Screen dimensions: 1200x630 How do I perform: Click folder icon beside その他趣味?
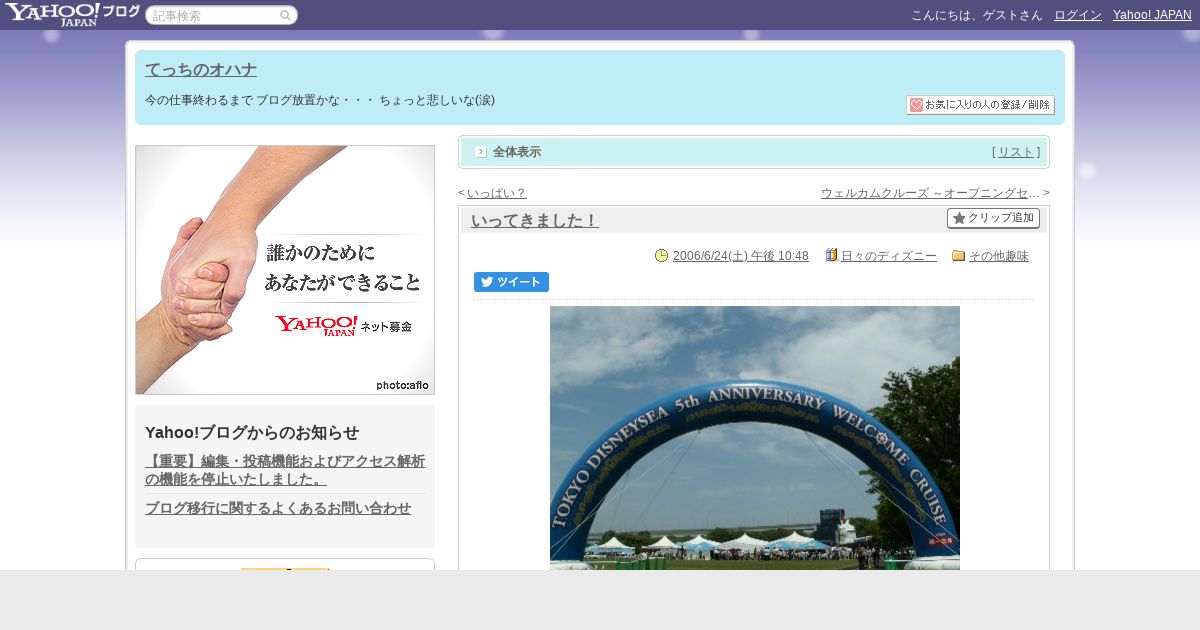tap(958, 256)
